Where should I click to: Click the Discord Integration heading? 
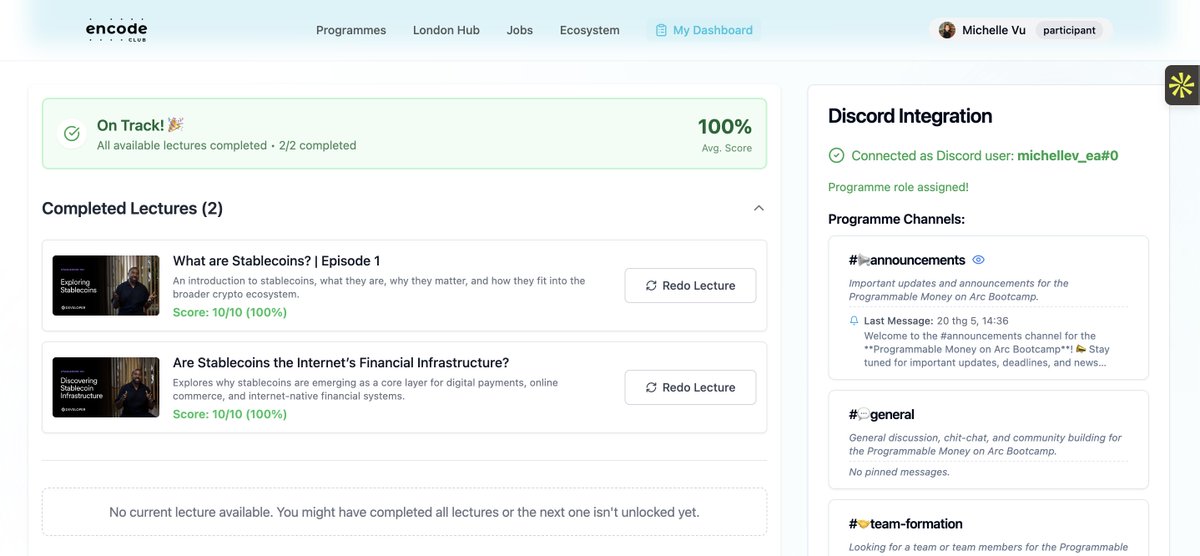click(x=910, y=116)
